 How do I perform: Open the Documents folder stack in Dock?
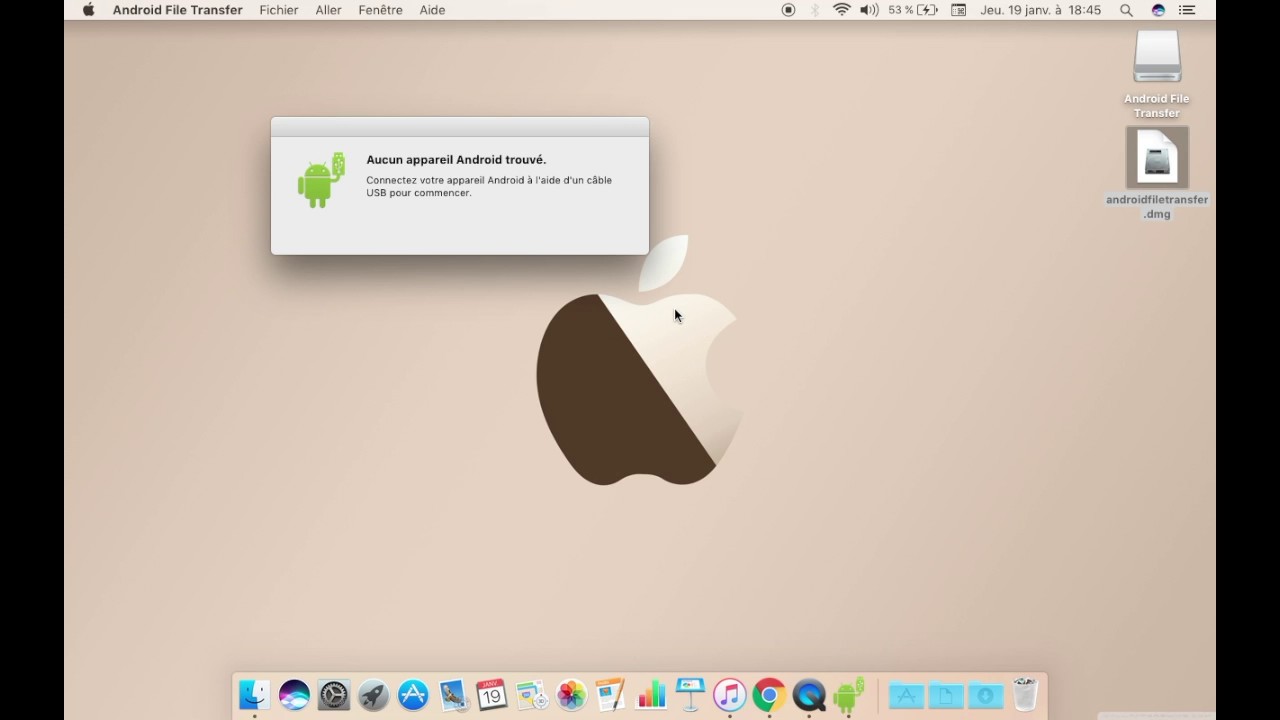(x=945, y=694)
